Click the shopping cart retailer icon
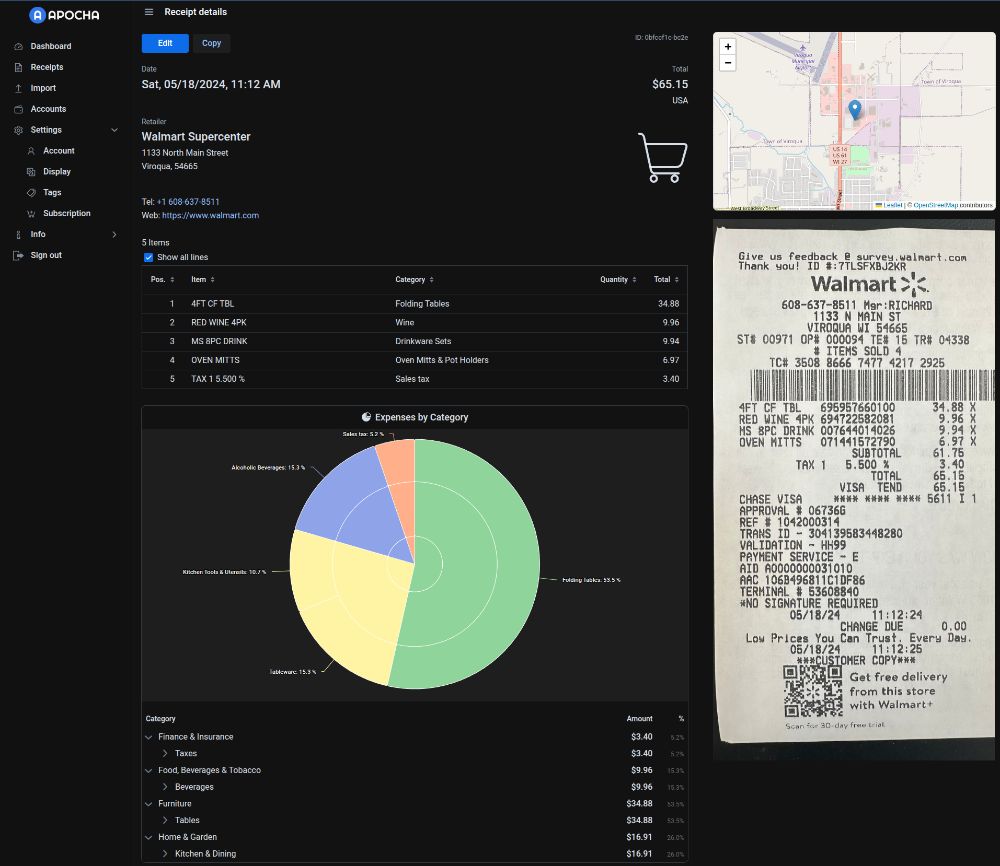 tap(663, 158)
